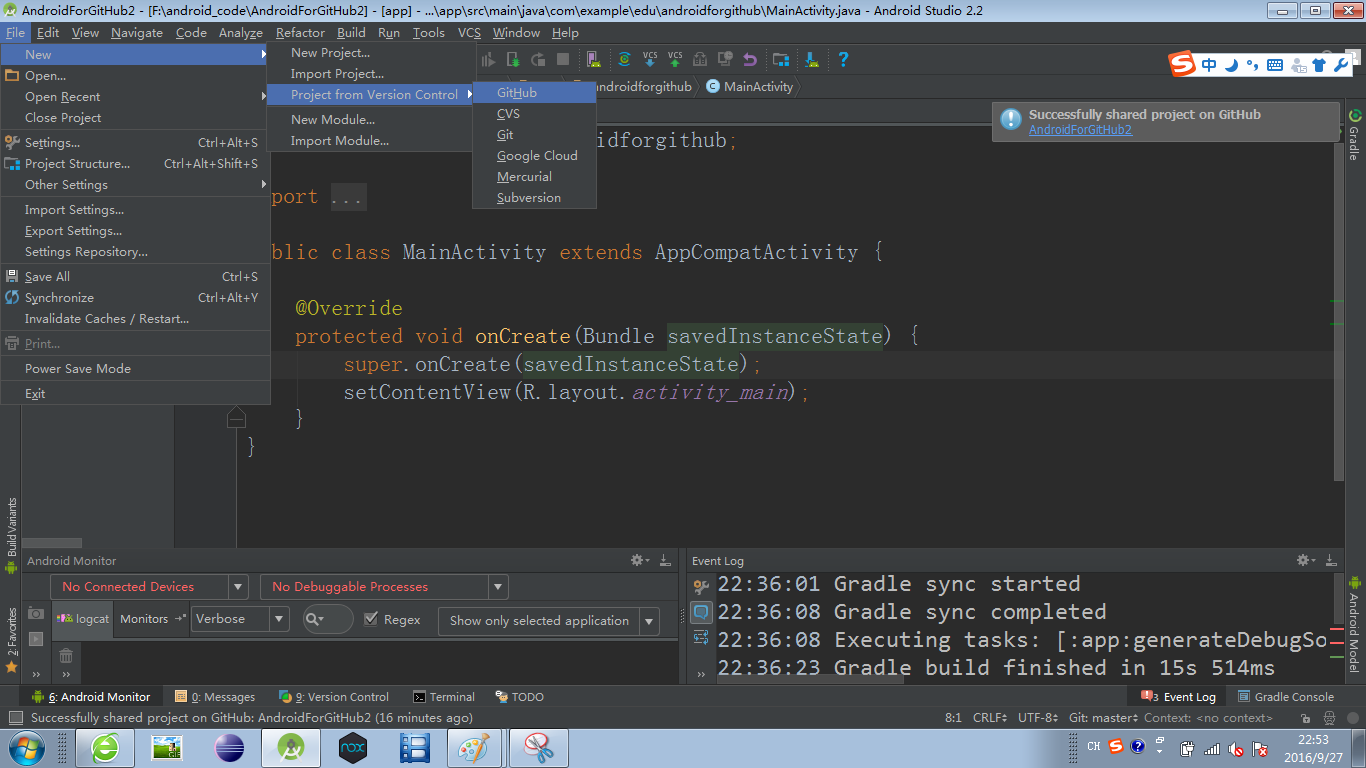The width and height of the screenshot is (1366, 768).
Task: Open the SDK Manager icon
Action: pyautogui.click(x=812, y=59)
